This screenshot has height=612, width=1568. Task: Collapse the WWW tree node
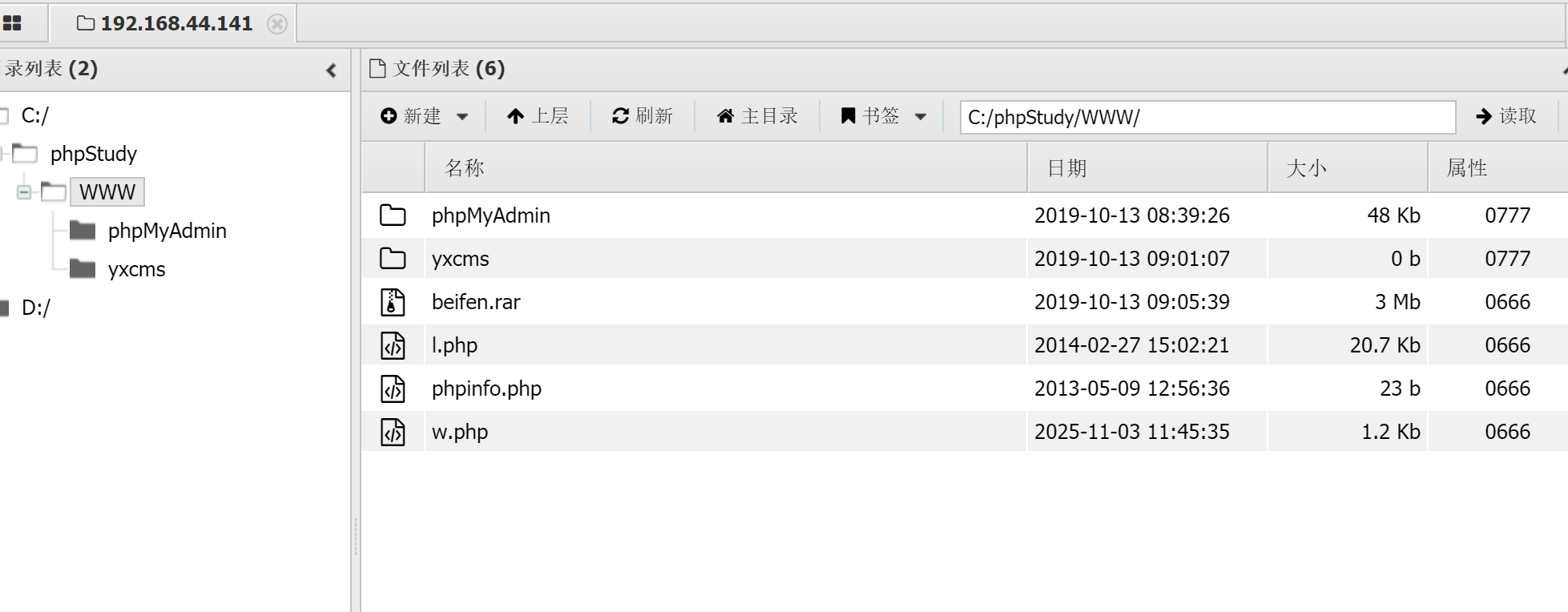24,192
